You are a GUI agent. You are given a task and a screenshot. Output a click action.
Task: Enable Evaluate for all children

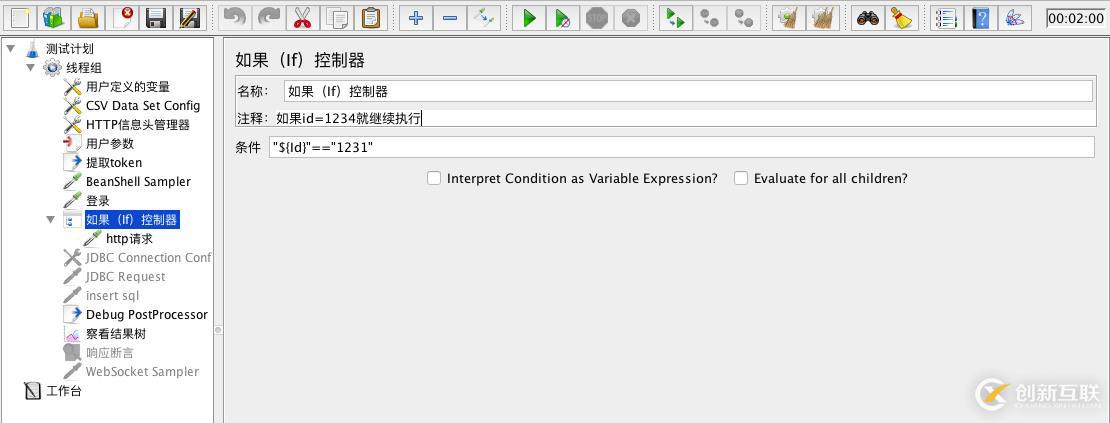click(740, 178)
